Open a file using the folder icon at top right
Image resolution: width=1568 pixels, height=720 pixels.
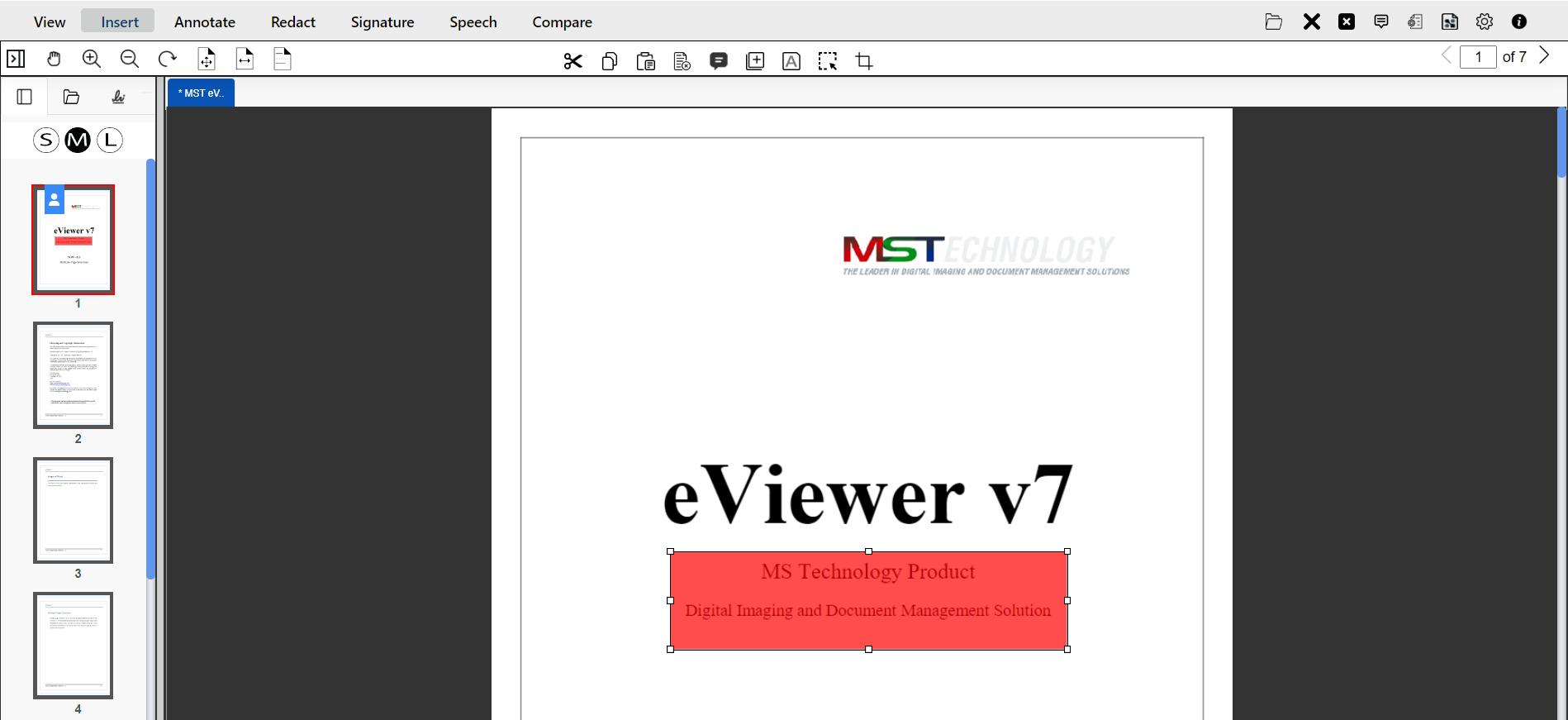[1274, 21]
